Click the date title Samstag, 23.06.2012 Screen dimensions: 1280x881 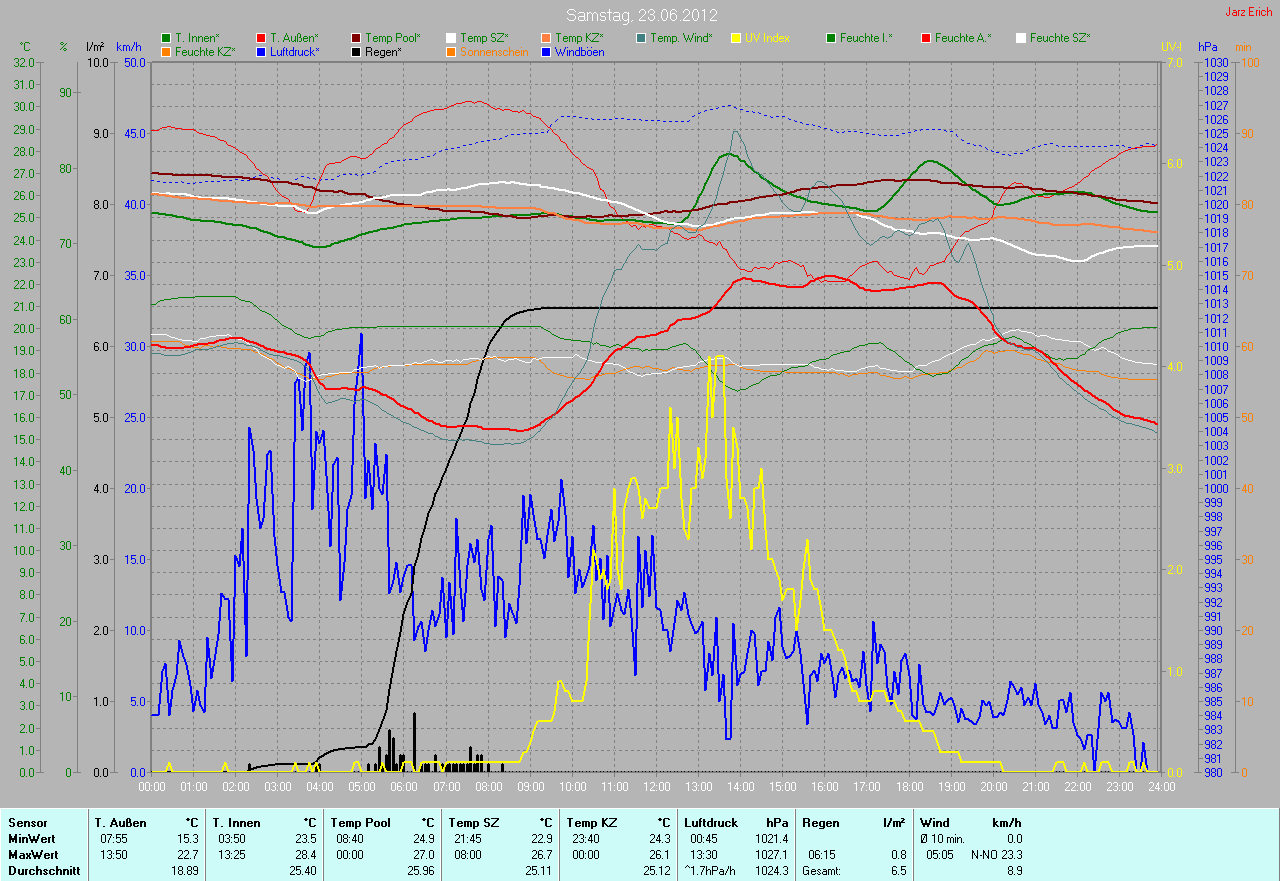tap(639, 15)
